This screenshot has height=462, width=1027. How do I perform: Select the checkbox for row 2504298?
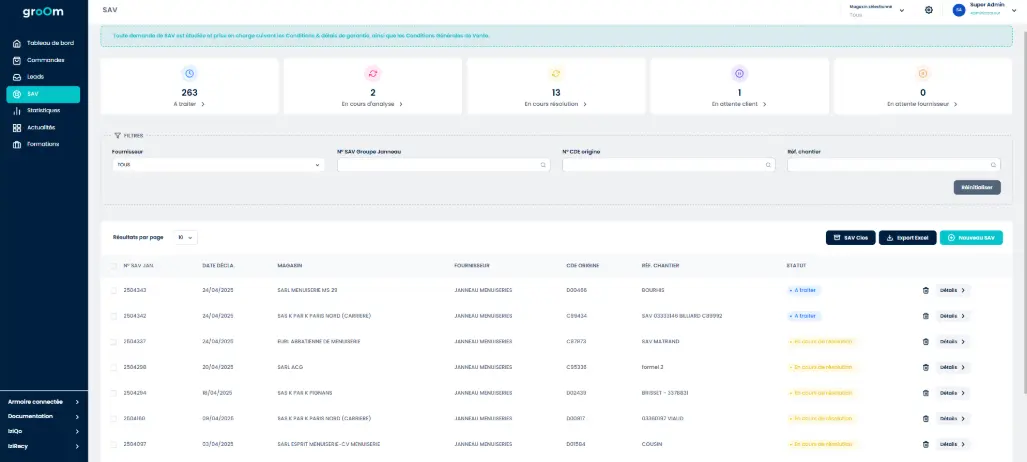114,367
